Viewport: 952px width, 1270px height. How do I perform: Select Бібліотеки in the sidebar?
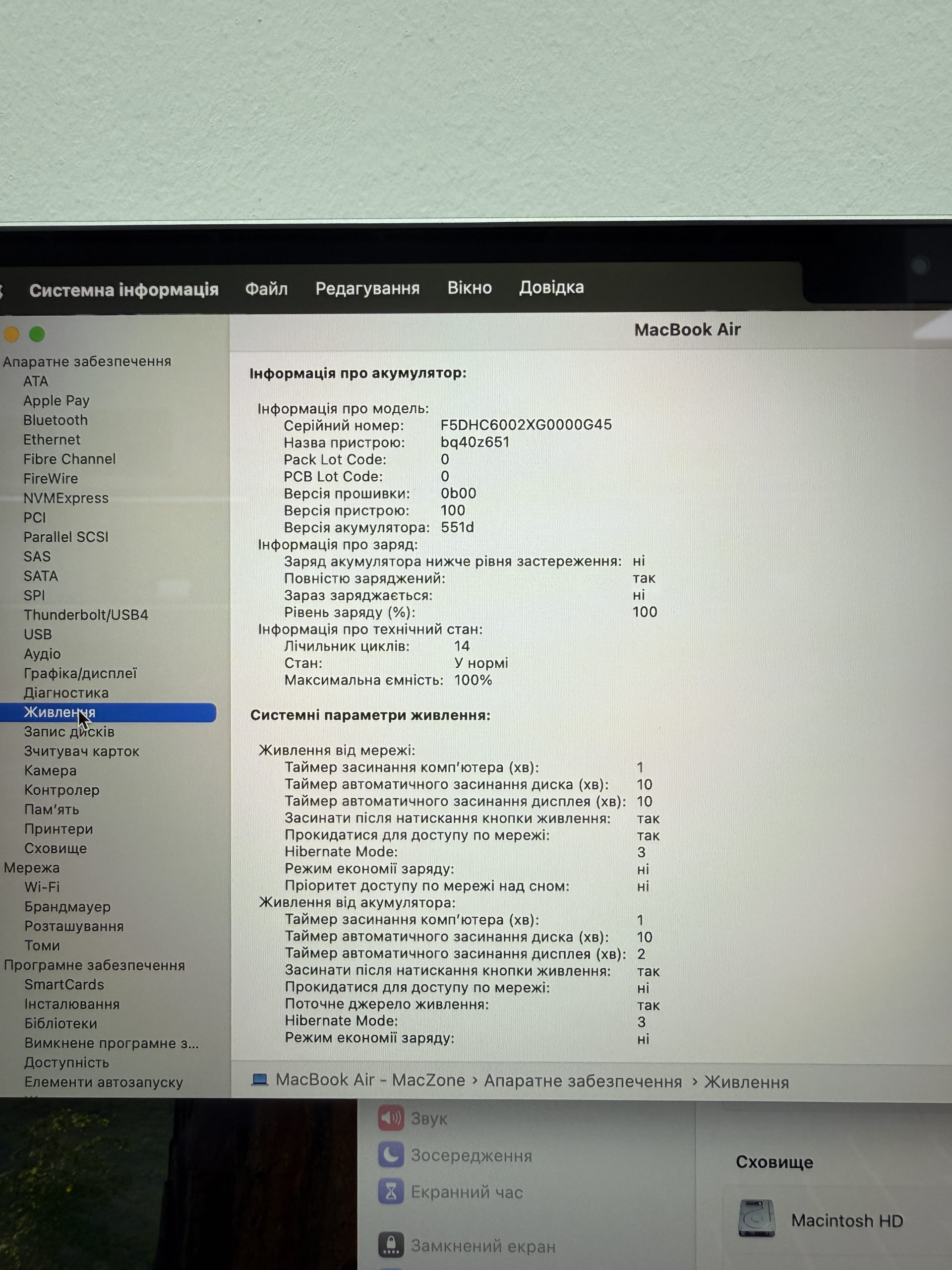click(61, 1024)
